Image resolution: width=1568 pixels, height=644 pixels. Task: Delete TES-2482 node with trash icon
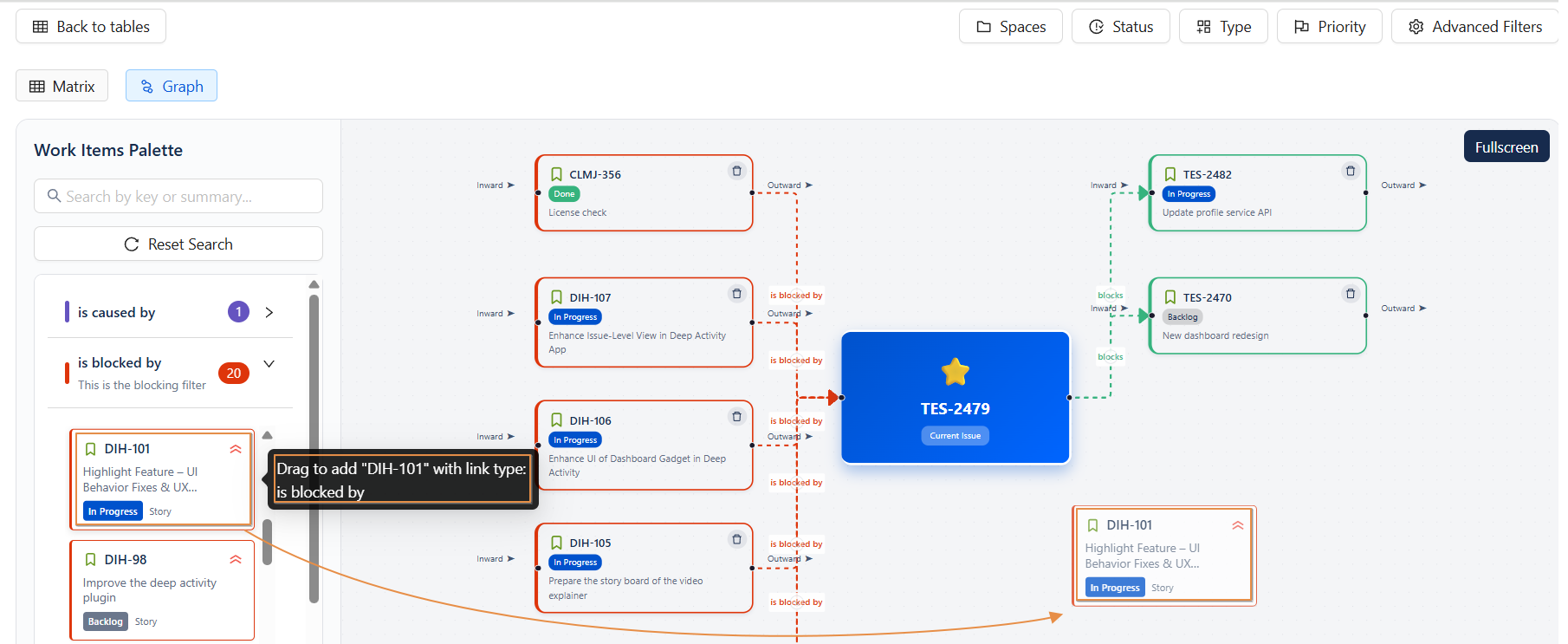(1350, 171)
